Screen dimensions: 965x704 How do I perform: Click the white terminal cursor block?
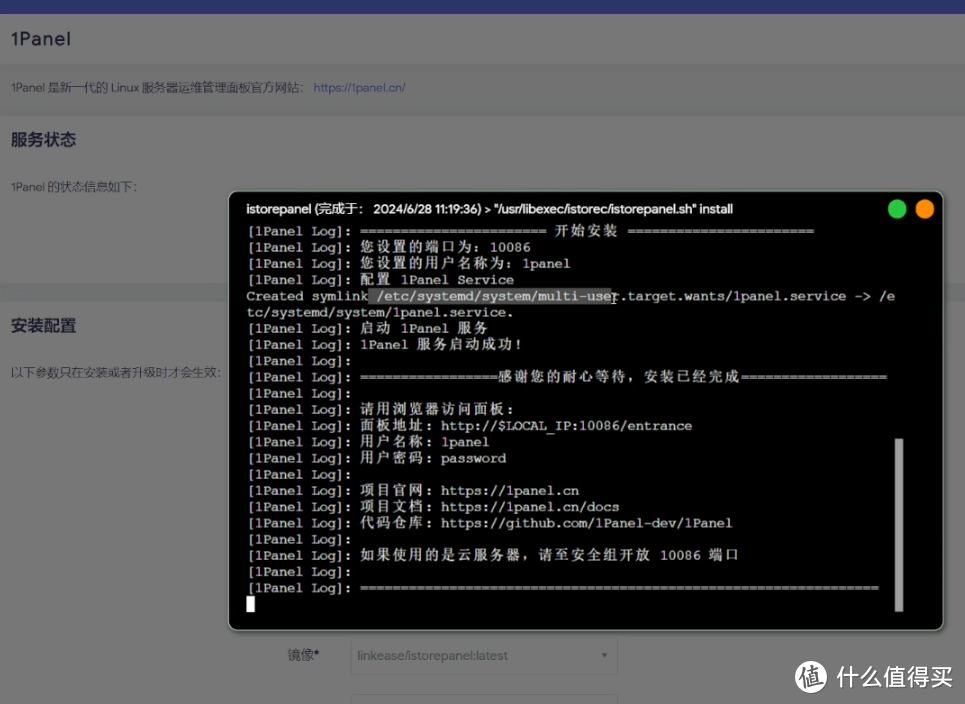click(x=251, y=603)
